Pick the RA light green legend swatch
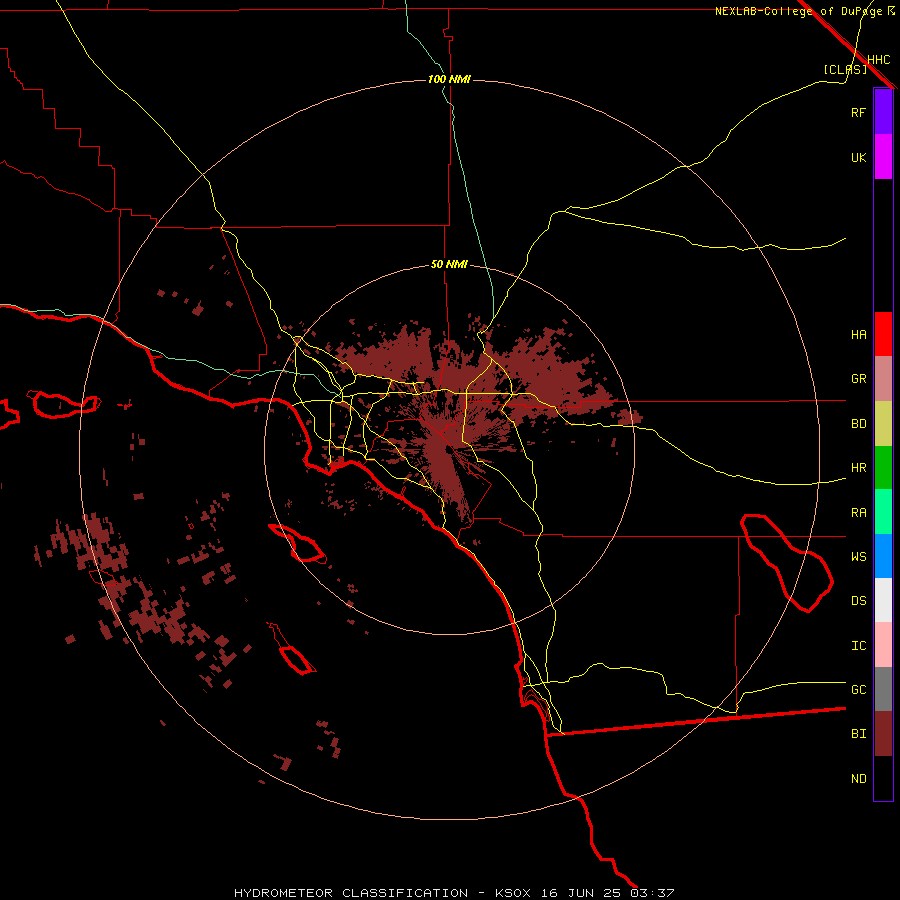 coord(883,512)
